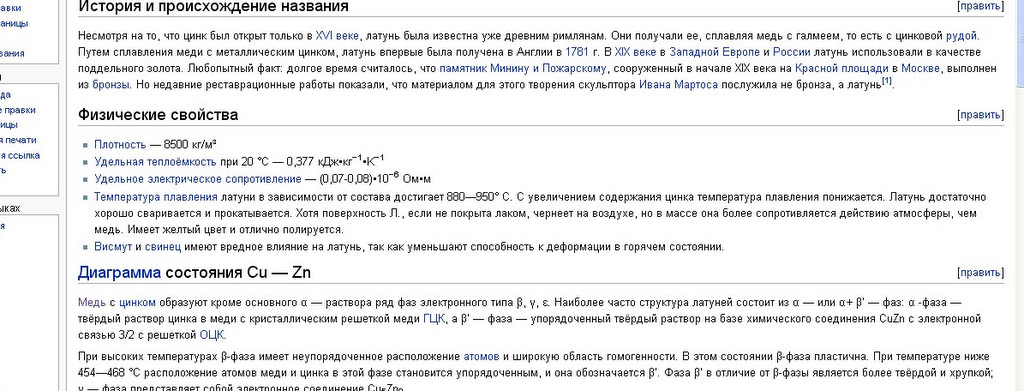This screenshot has width=1024, height=391.
Task: Go to Красной площади article
Action: point(842,68)
